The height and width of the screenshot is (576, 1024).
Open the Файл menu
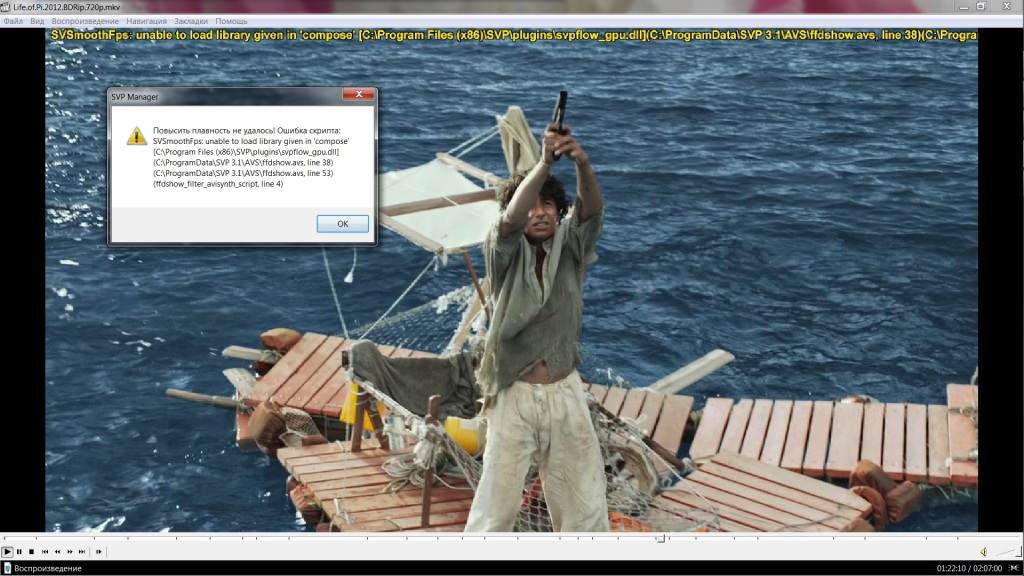(14, 21)
